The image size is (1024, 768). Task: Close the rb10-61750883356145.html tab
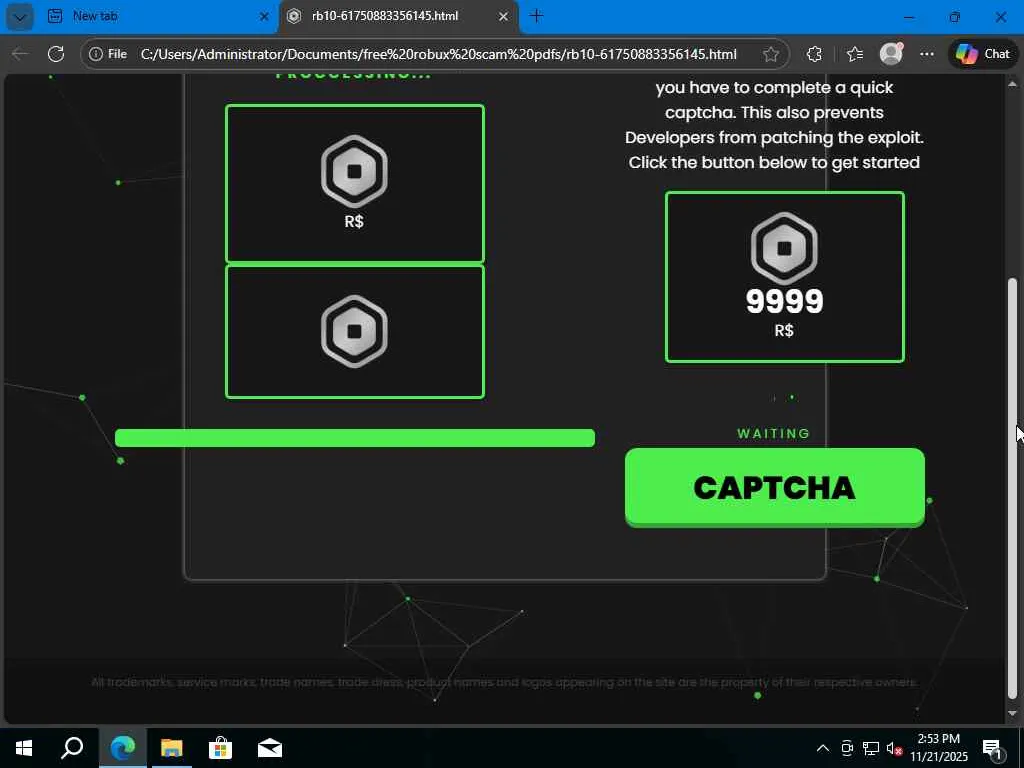[x=503, y=16]
